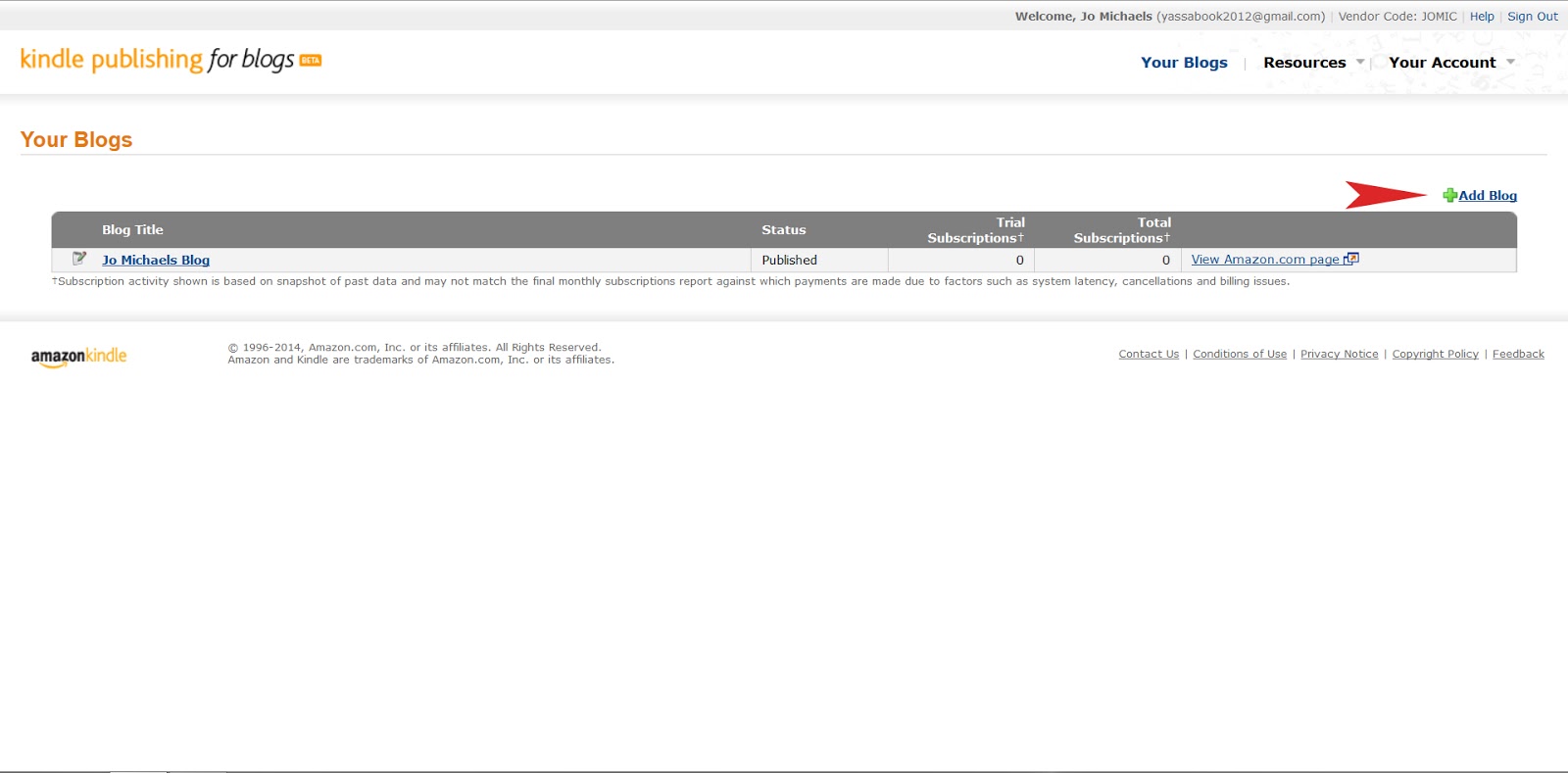Click the Help link in top bar
This screenshot has width=1568, height=773.
point(1482,17)
